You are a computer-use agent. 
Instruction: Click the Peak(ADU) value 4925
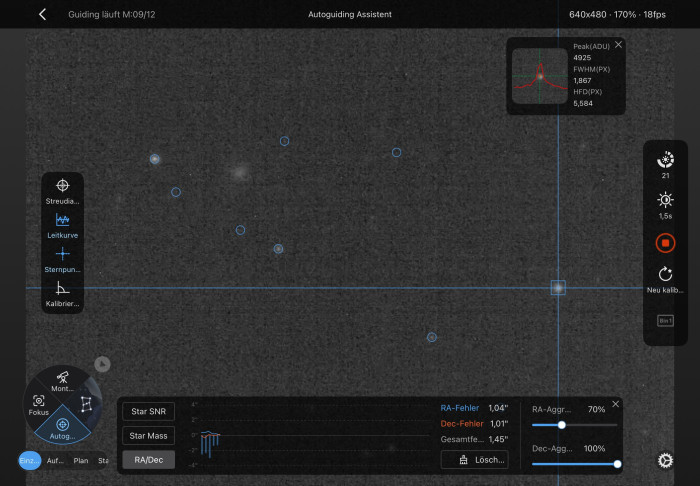tap(582, 58)
